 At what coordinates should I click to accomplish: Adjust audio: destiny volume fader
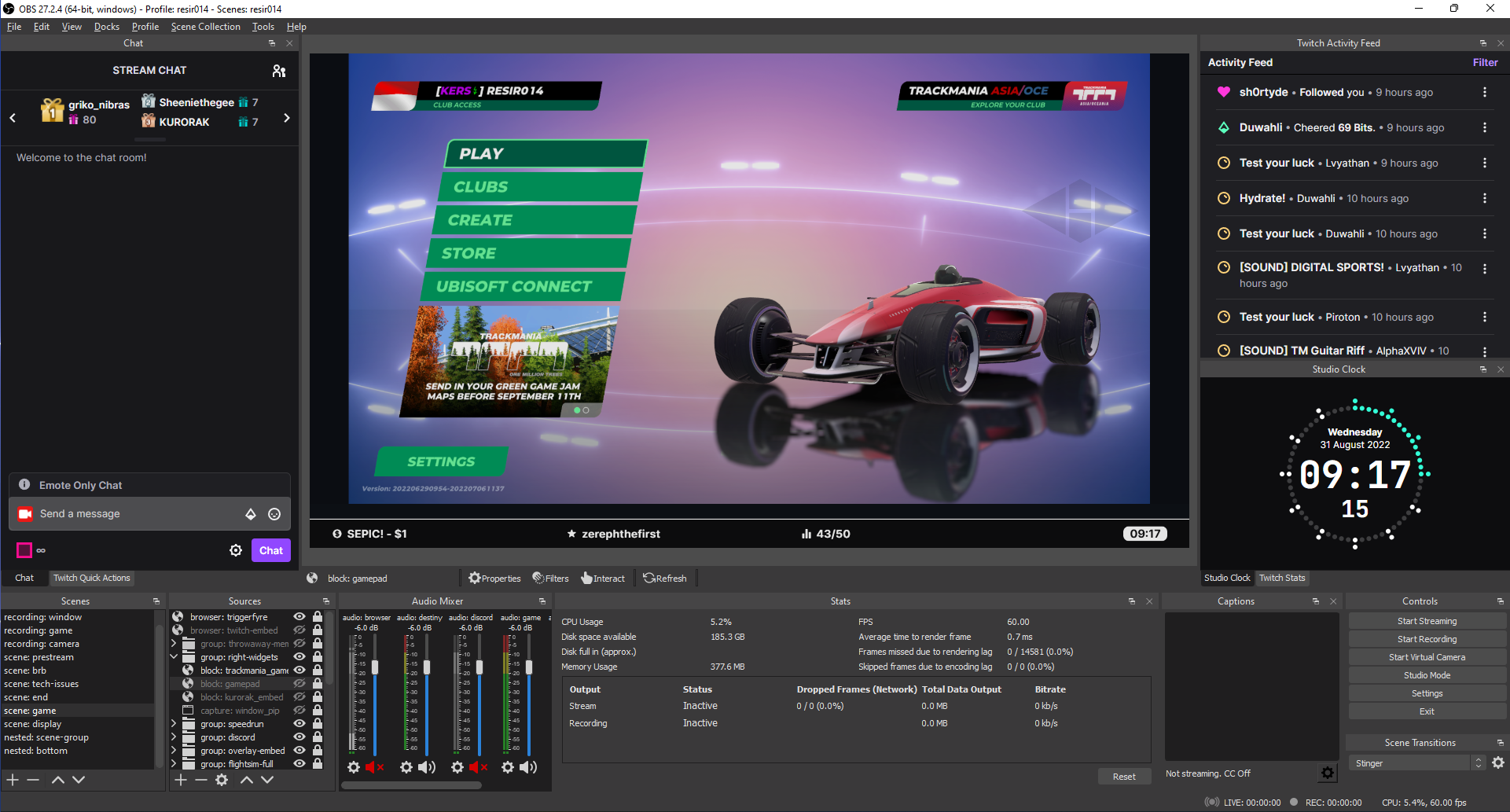(427, 667)
